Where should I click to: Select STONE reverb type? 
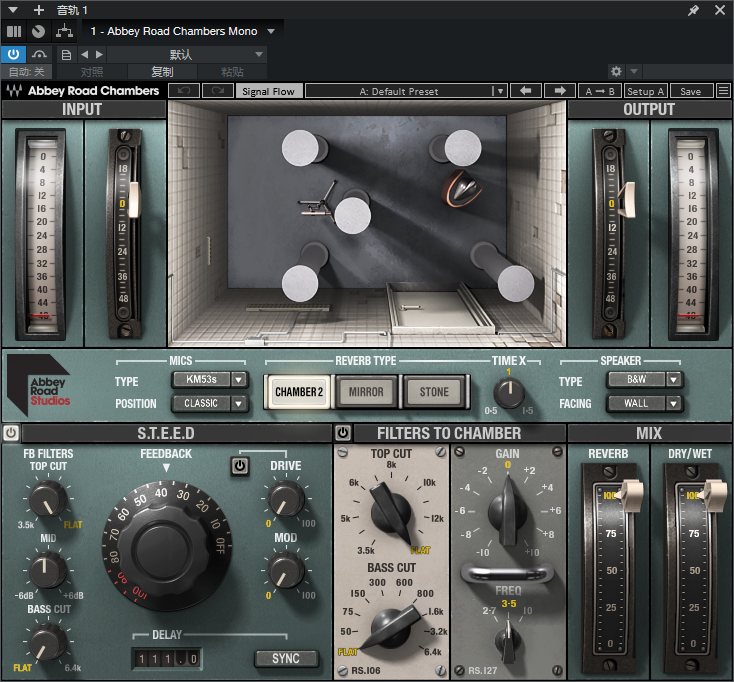pyautogui.click(x=434, y=392)
